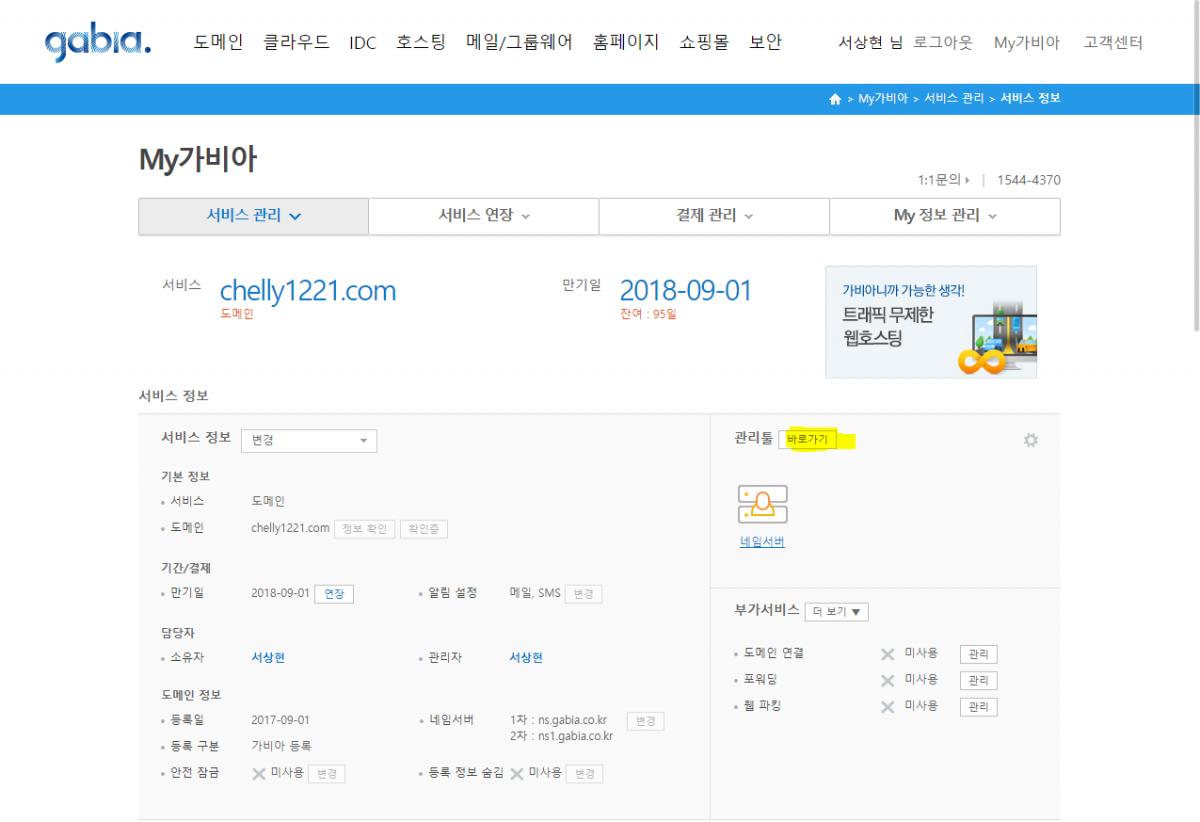Click the 2차 : ns1.gabia.co.kr text

pyautogui.click(x=561, y=736)
